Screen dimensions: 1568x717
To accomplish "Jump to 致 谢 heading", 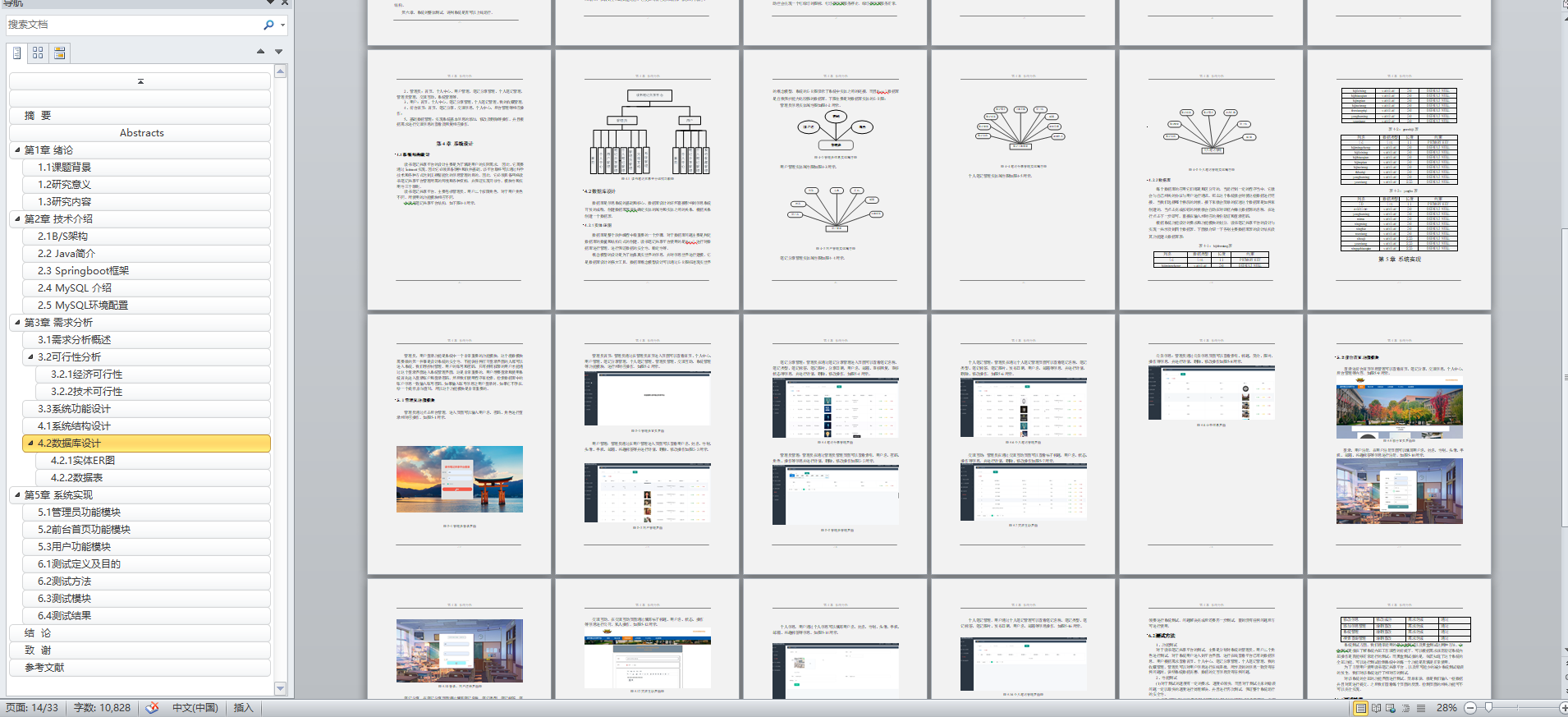I will point(140,650).
